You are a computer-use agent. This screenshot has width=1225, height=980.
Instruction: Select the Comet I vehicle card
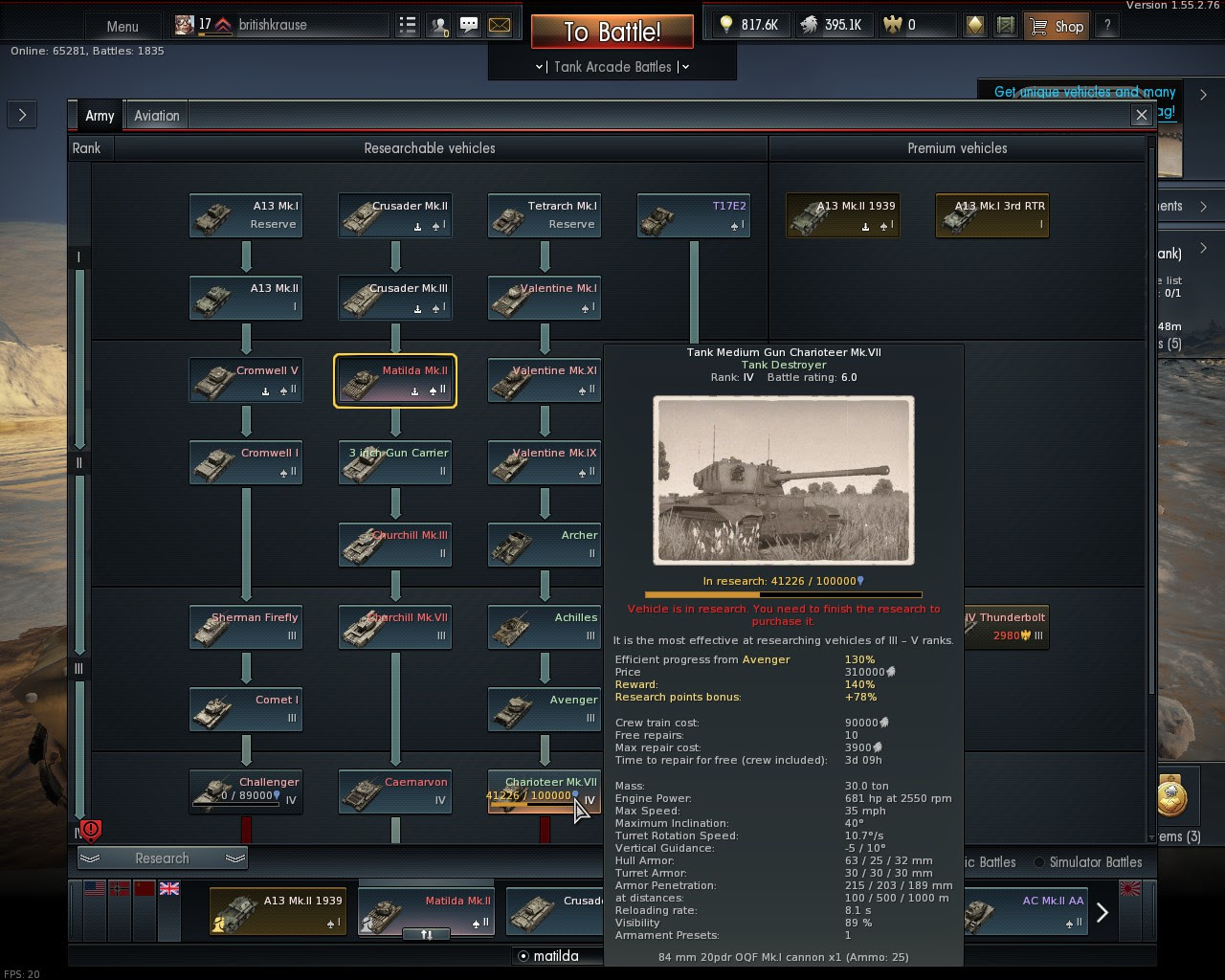coord(246,709)
